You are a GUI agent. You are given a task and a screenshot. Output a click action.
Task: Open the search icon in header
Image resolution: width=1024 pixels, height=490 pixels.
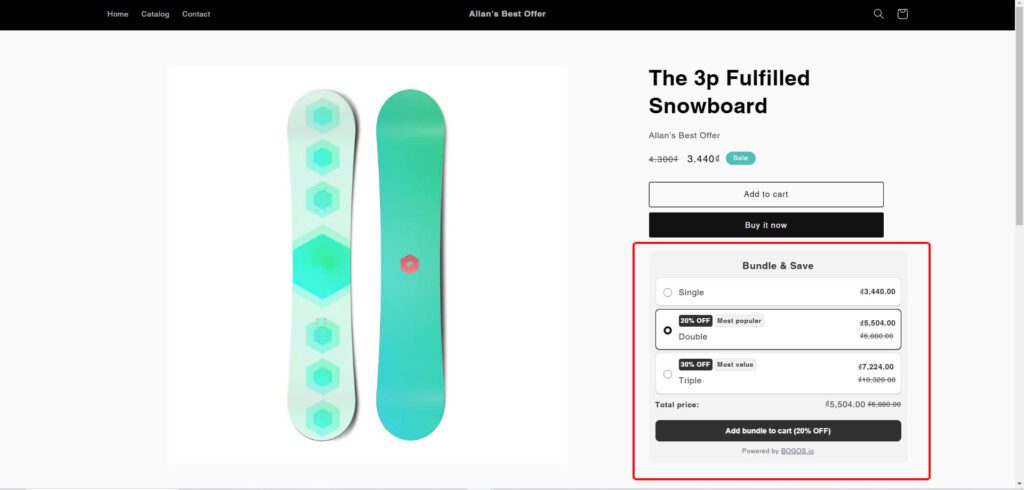[x=878, y=14]
